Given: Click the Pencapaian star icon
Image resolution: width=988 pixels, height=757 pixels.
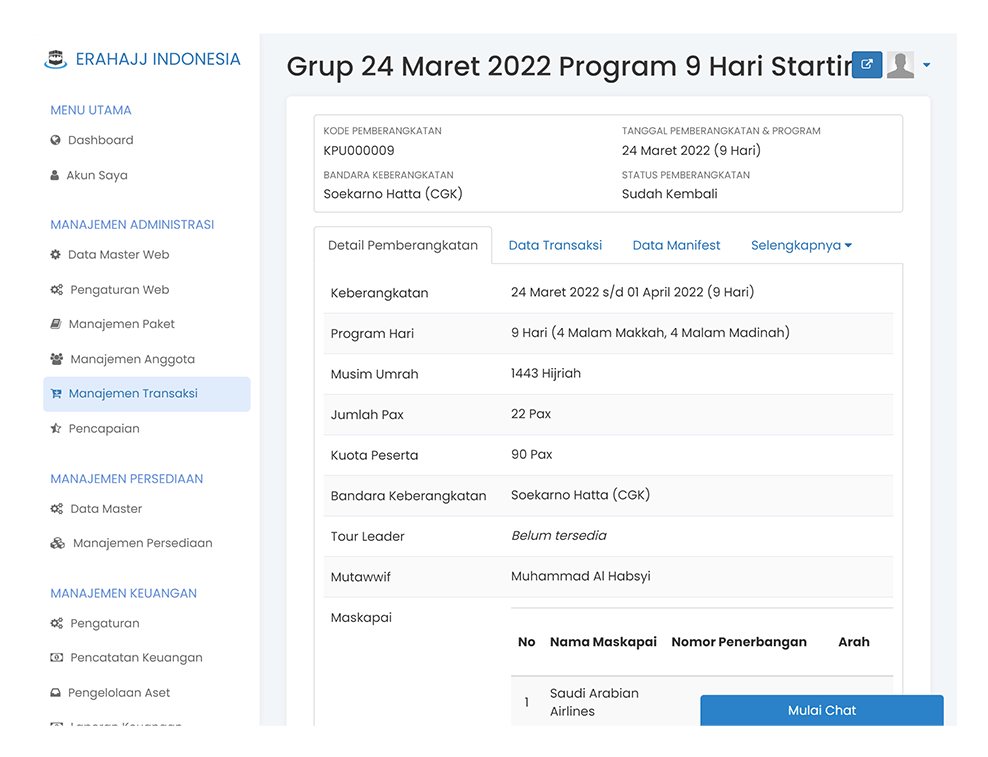Looking at the screenshot, I should tap(56, 429).
